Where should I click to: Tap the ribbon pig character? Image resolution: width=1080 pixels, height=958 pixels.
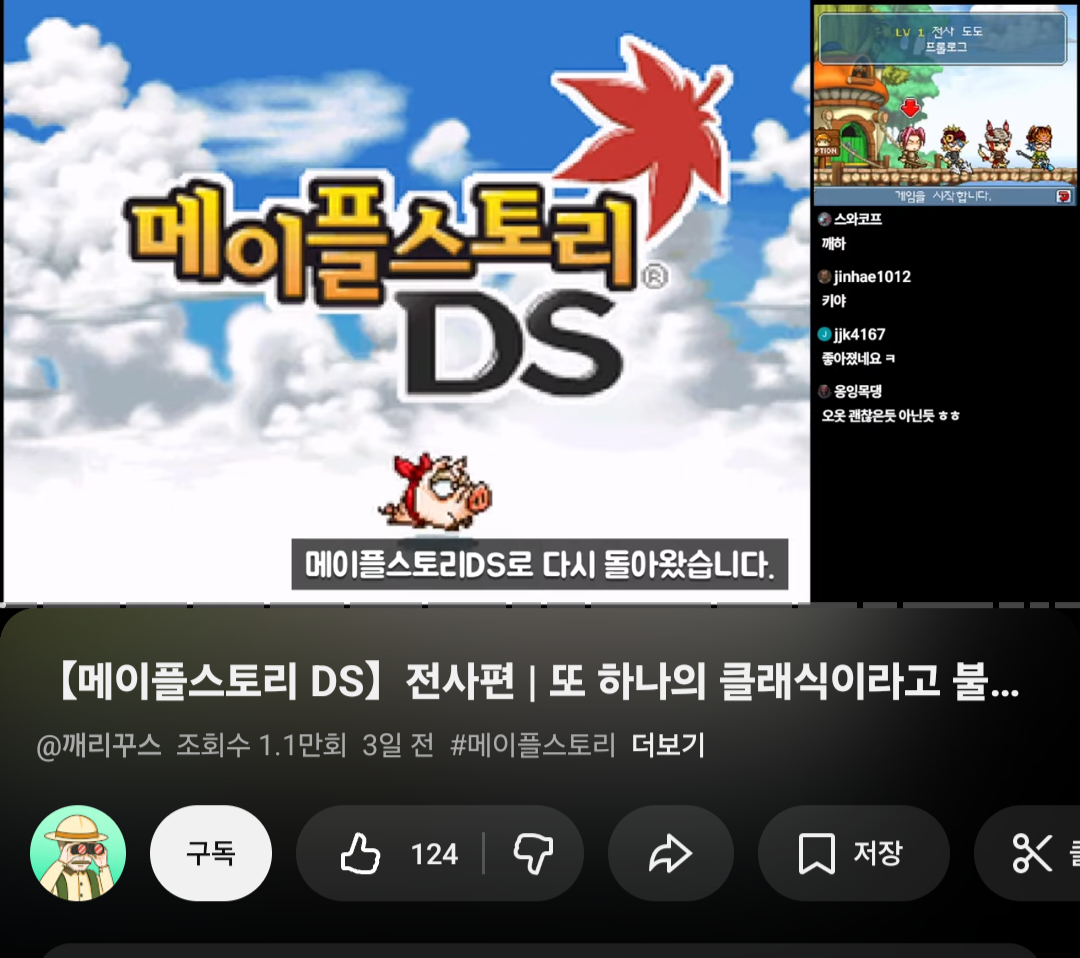point(435,493)
